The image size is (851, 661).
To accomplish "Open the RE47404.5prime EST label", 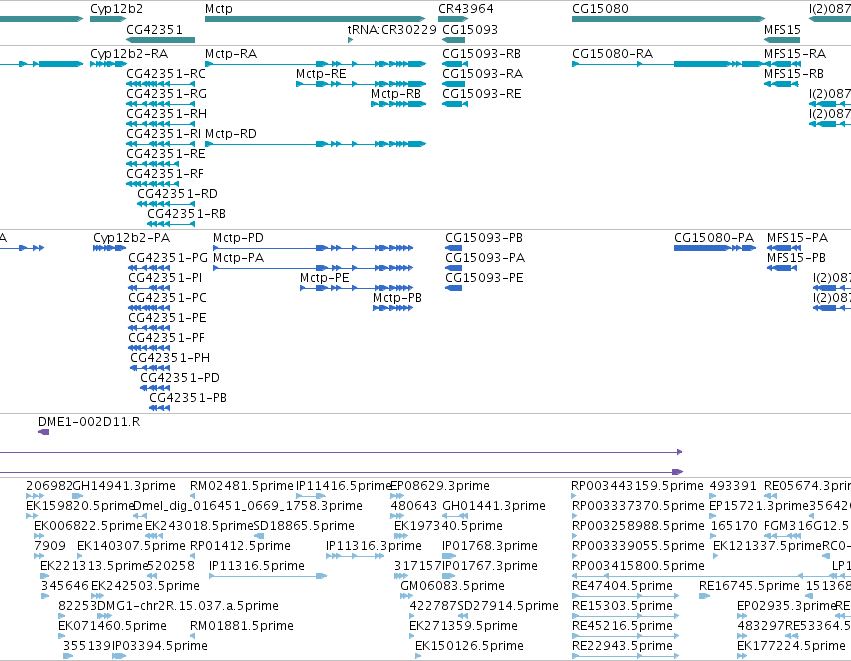I will point(622,586).
